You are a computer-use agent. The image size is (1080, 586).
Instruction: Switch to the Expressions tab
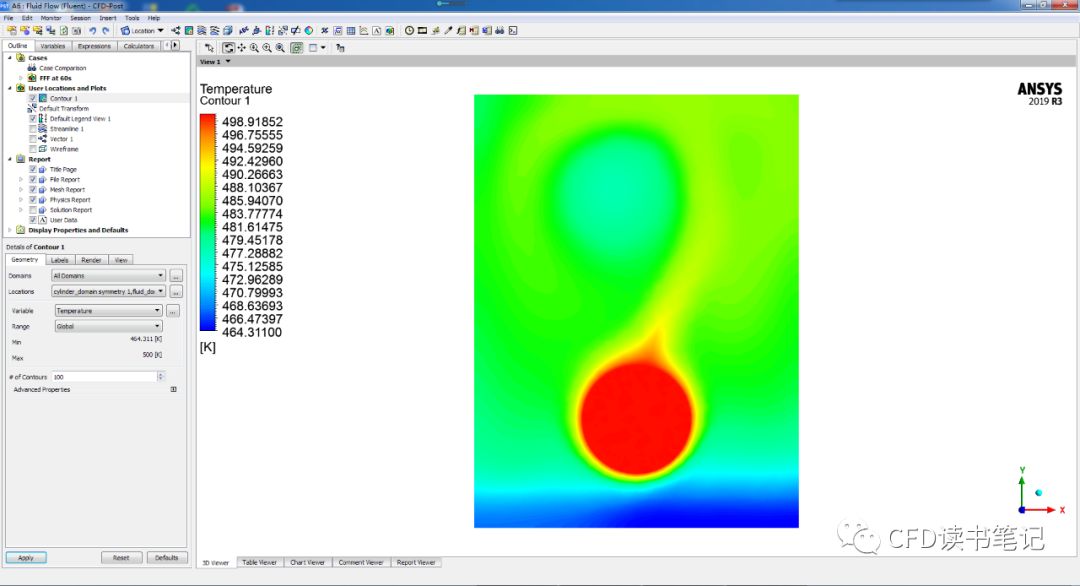[94, 46]
